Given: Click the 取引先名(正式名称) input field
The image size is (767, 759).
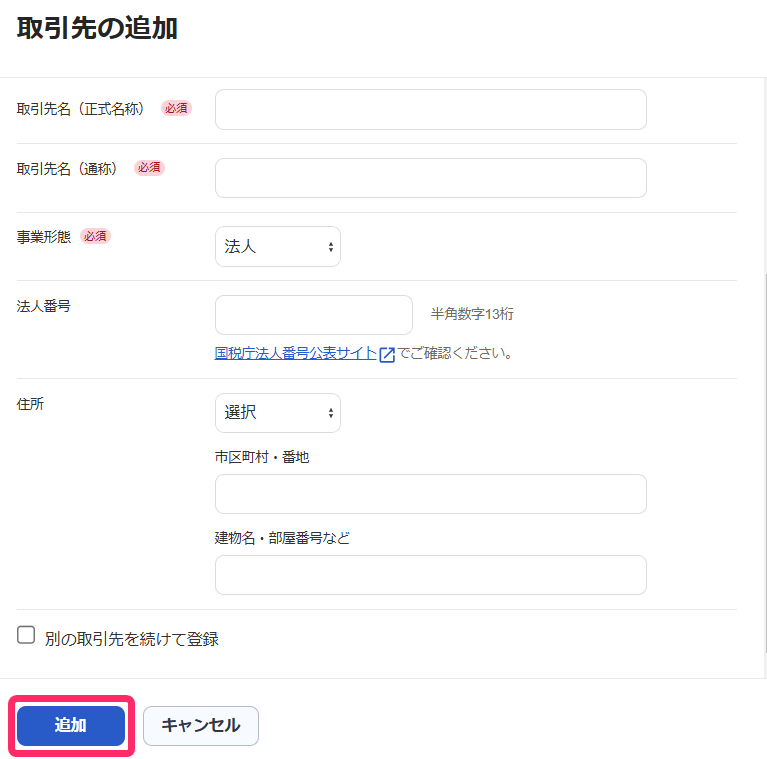Looking at the screenshot, I should pyautogui.click(x=430, y=110).
